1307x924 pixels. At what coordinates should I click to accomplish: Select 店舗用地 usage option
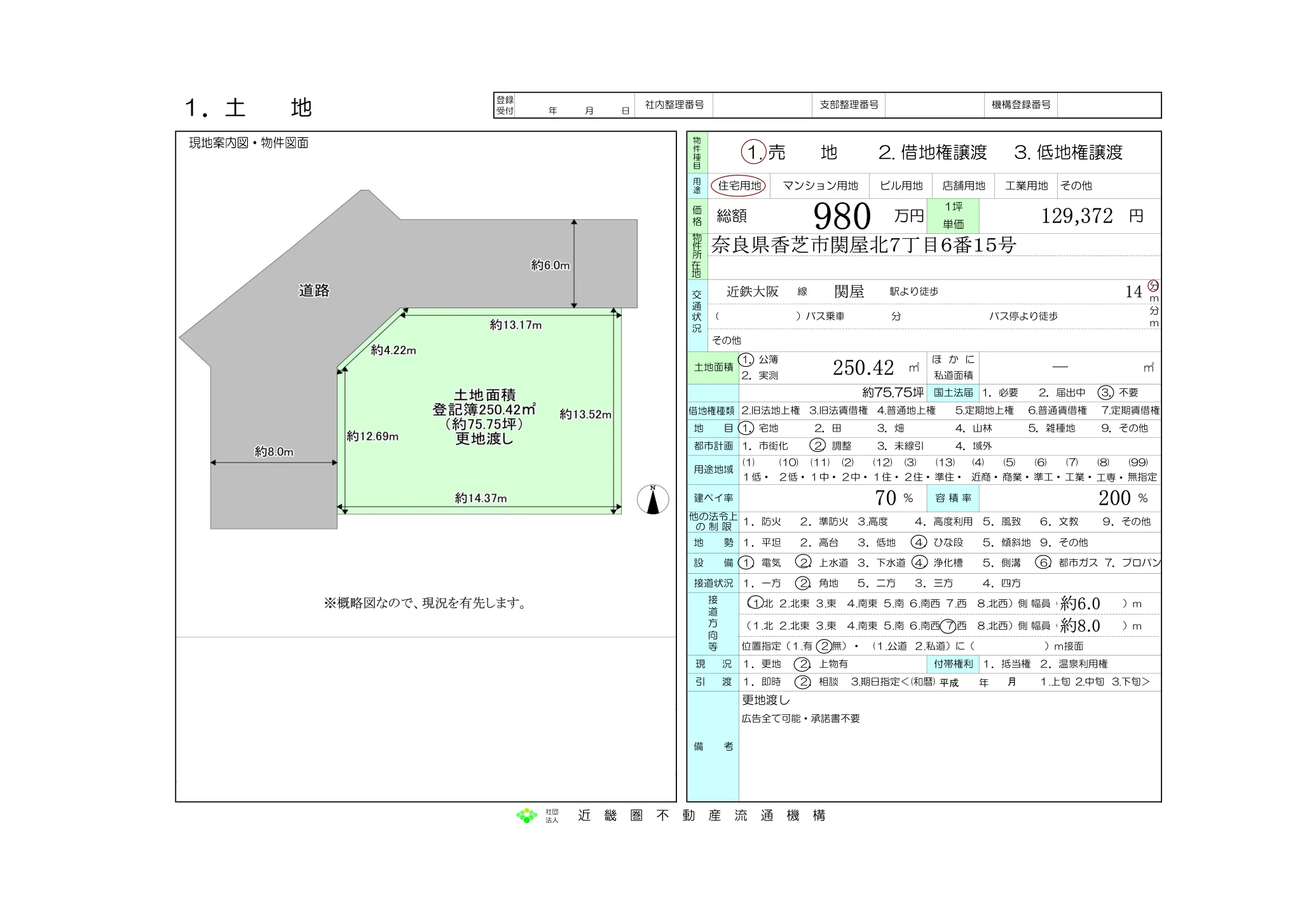point(964,186)
